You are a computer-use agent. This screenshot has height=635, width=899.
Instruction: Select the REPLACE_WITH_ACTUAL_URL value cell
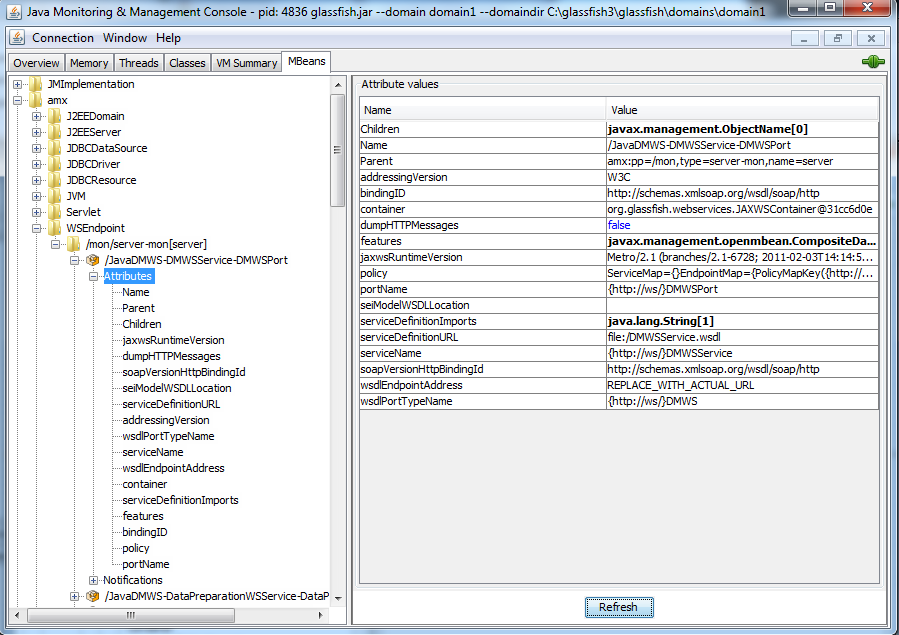coord(742,385)
